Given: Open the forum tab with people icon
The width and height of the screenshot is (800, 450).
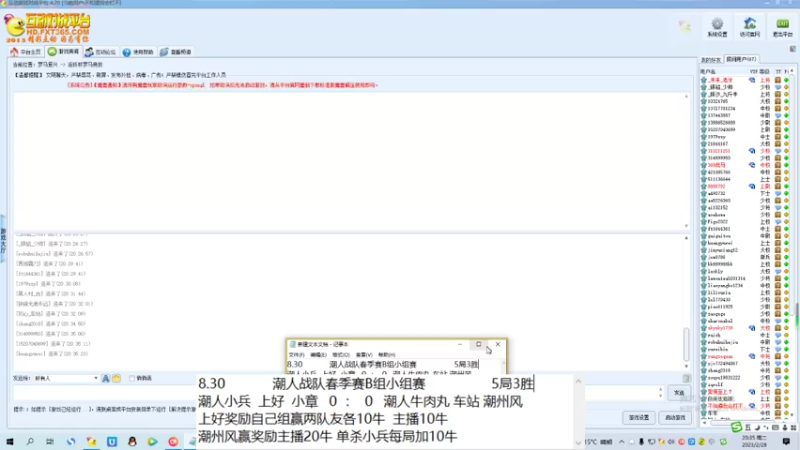Looking at the screenshot, I should (x=101, y=52).
